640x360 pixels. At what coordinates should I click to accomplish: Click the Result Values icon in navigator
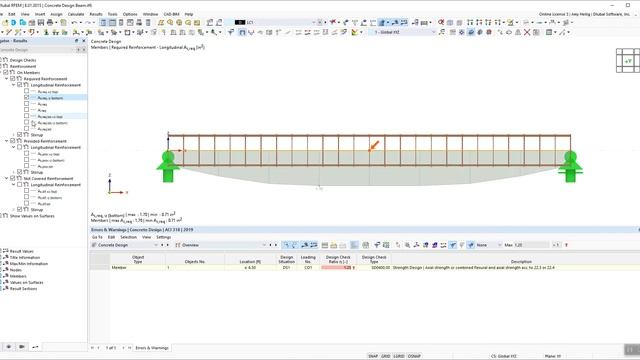6,251
